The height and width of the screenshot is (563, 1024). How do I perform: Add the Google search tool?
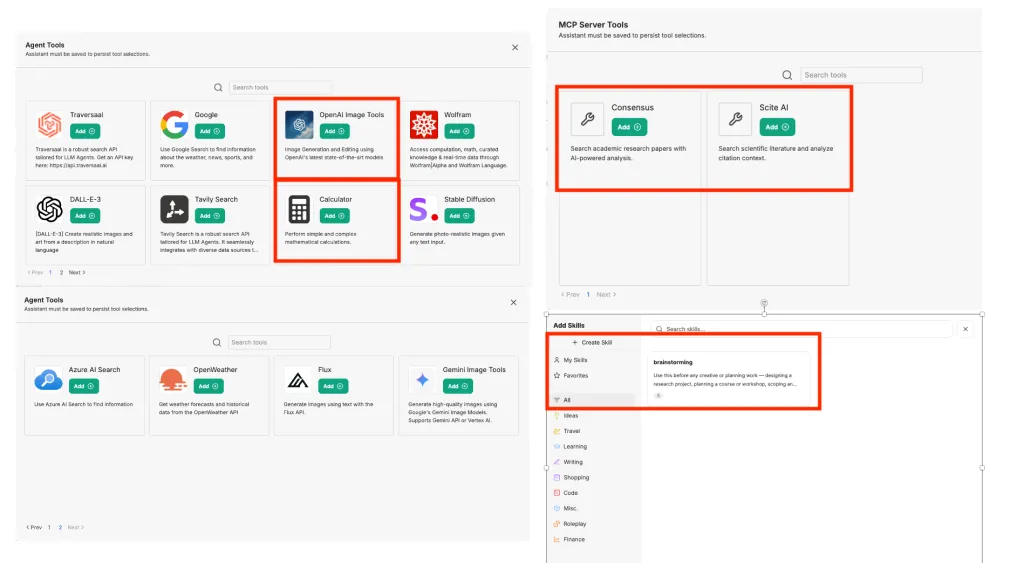210,131
